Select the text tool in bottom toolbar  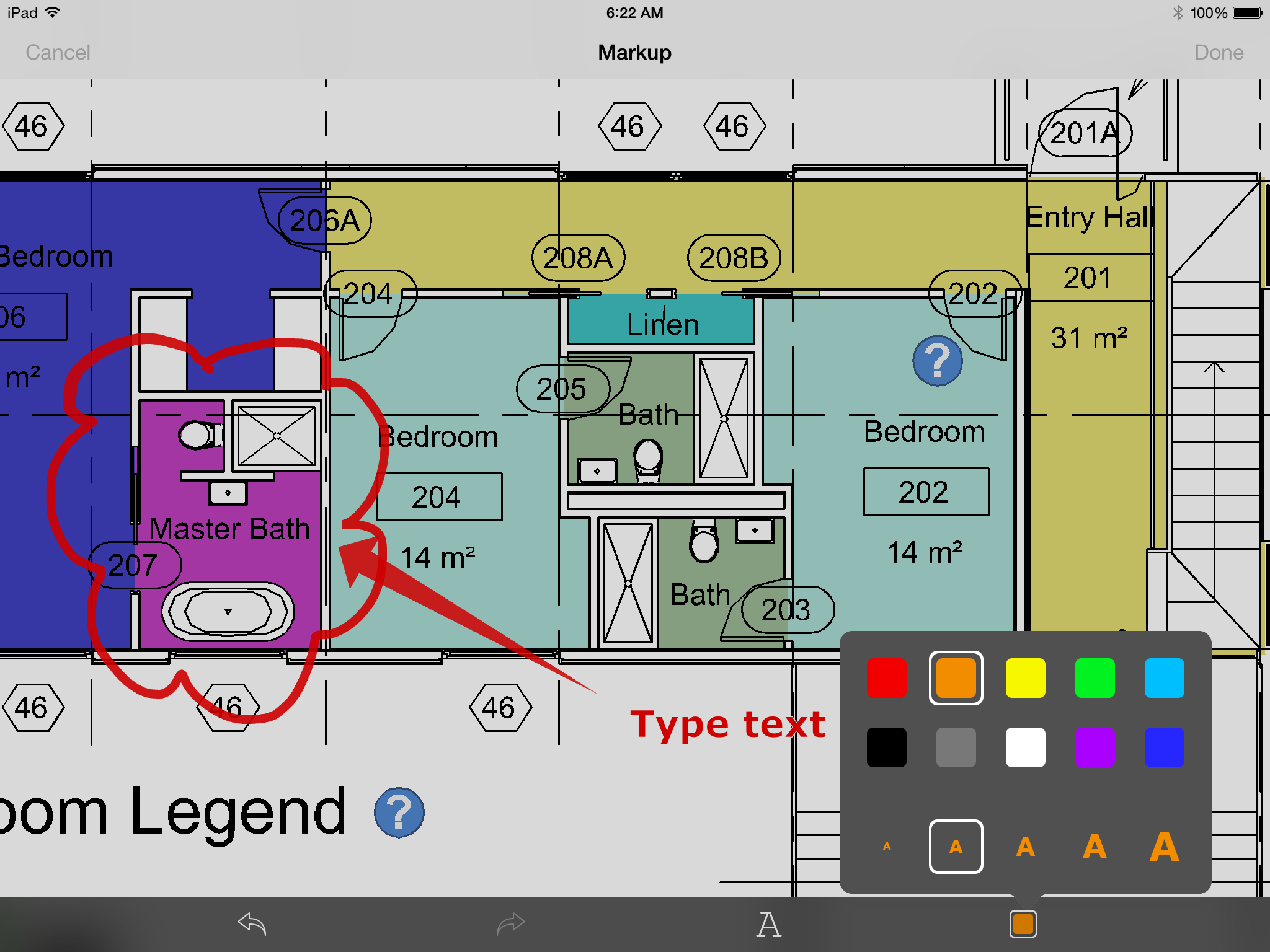coord(768,923)
